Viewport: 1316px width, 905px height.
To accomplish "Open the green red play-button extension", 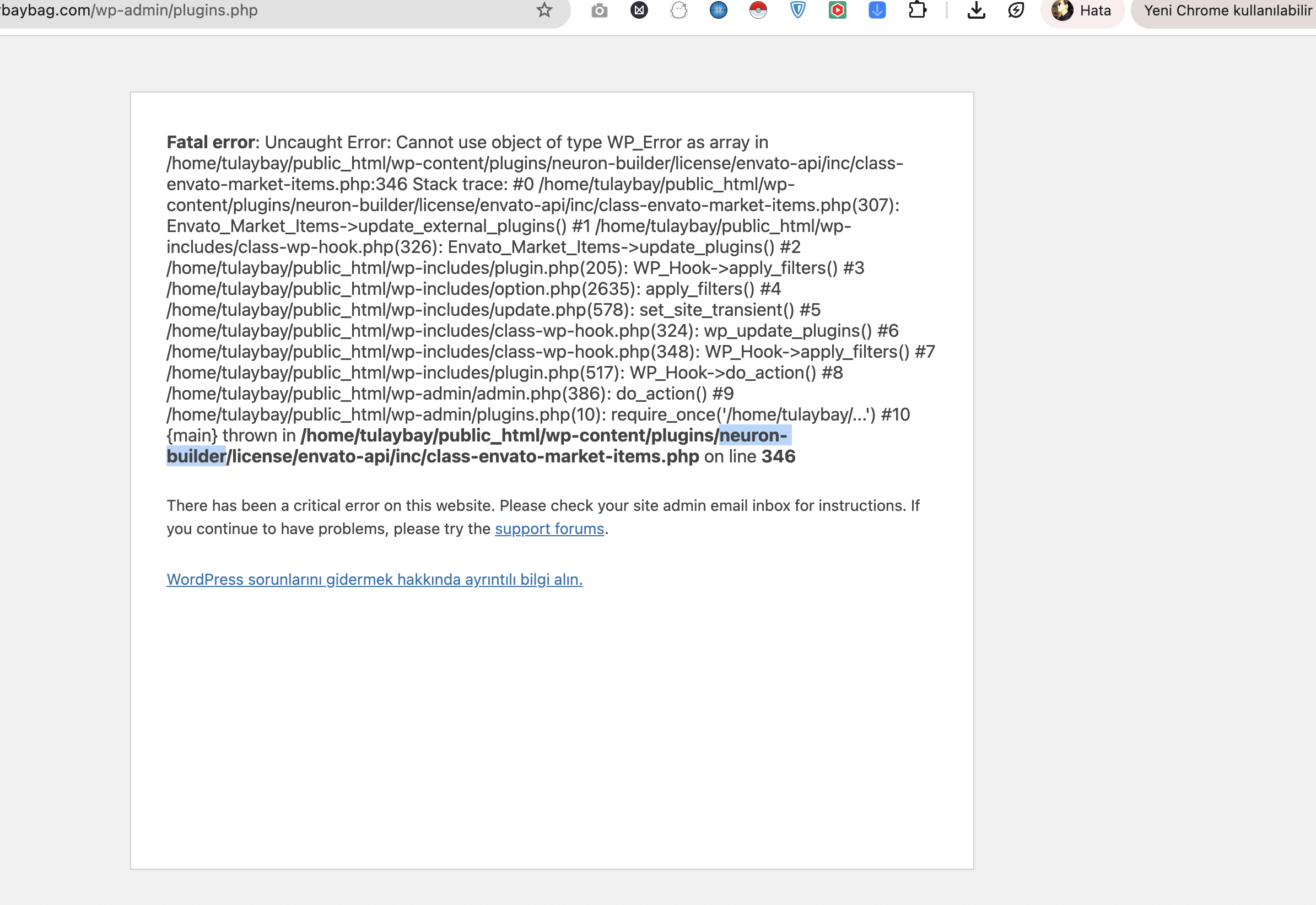I will pyautogui.click(x=838, y=10).
